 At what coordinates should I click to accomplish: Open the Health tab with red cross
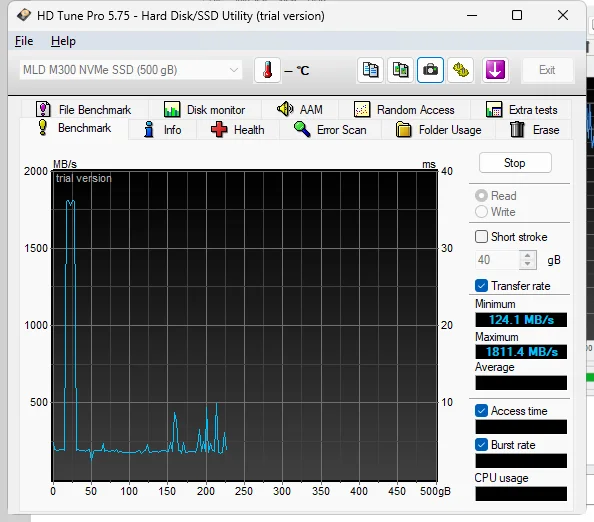coord(238,130)
